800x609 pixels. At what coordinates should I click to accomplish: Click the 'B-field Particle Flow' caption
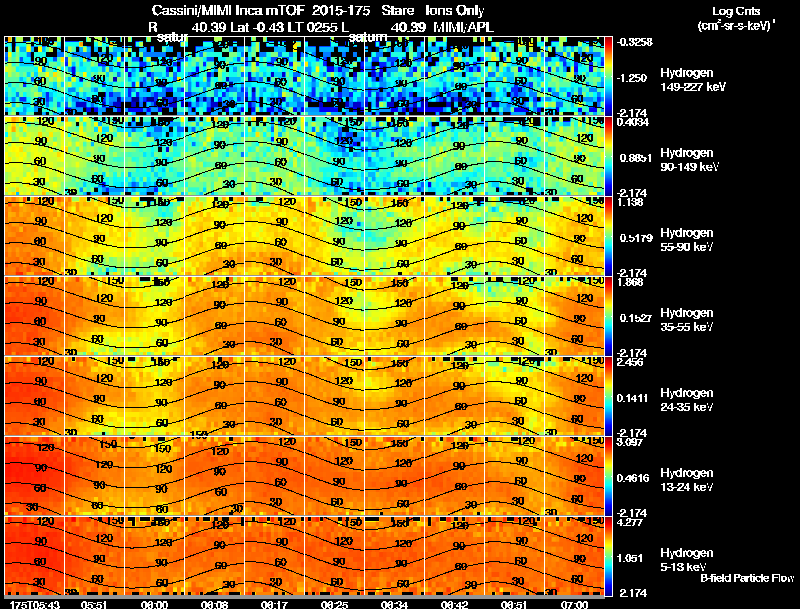[x=747, y=578]
